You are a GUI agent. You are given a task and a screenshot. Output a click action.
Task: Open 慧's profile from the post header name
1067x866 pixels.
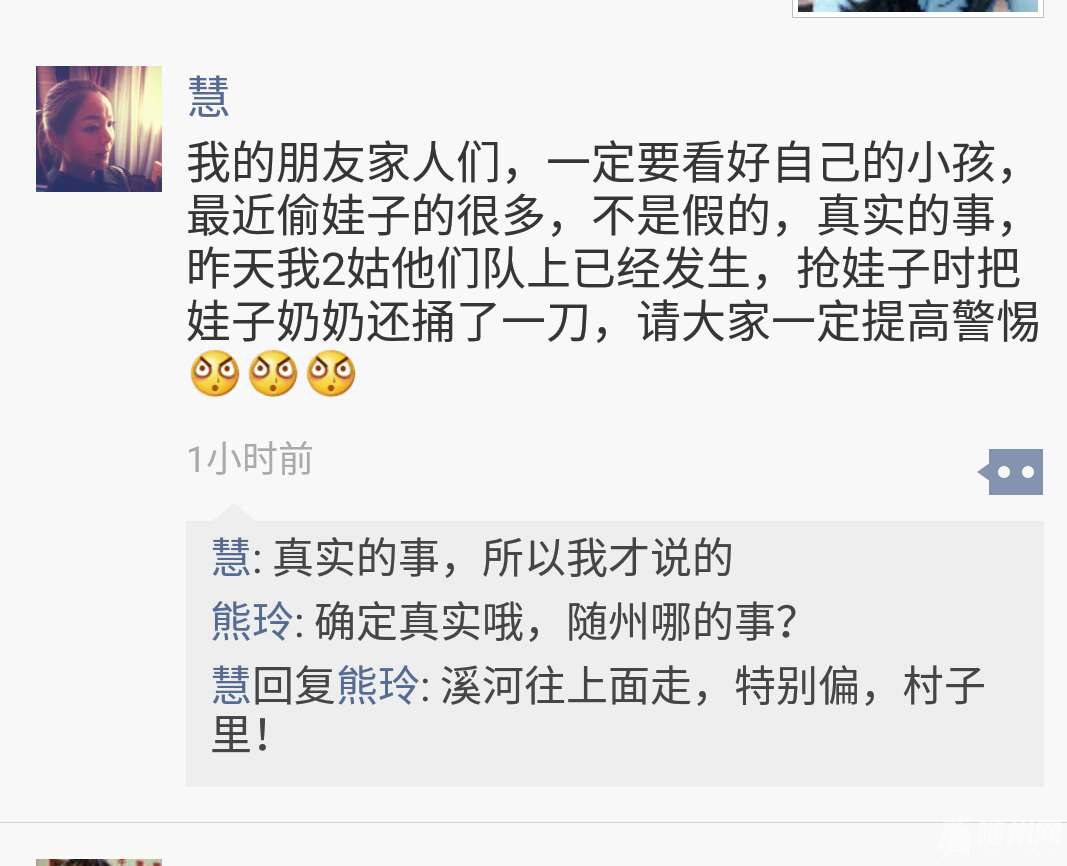208,96
